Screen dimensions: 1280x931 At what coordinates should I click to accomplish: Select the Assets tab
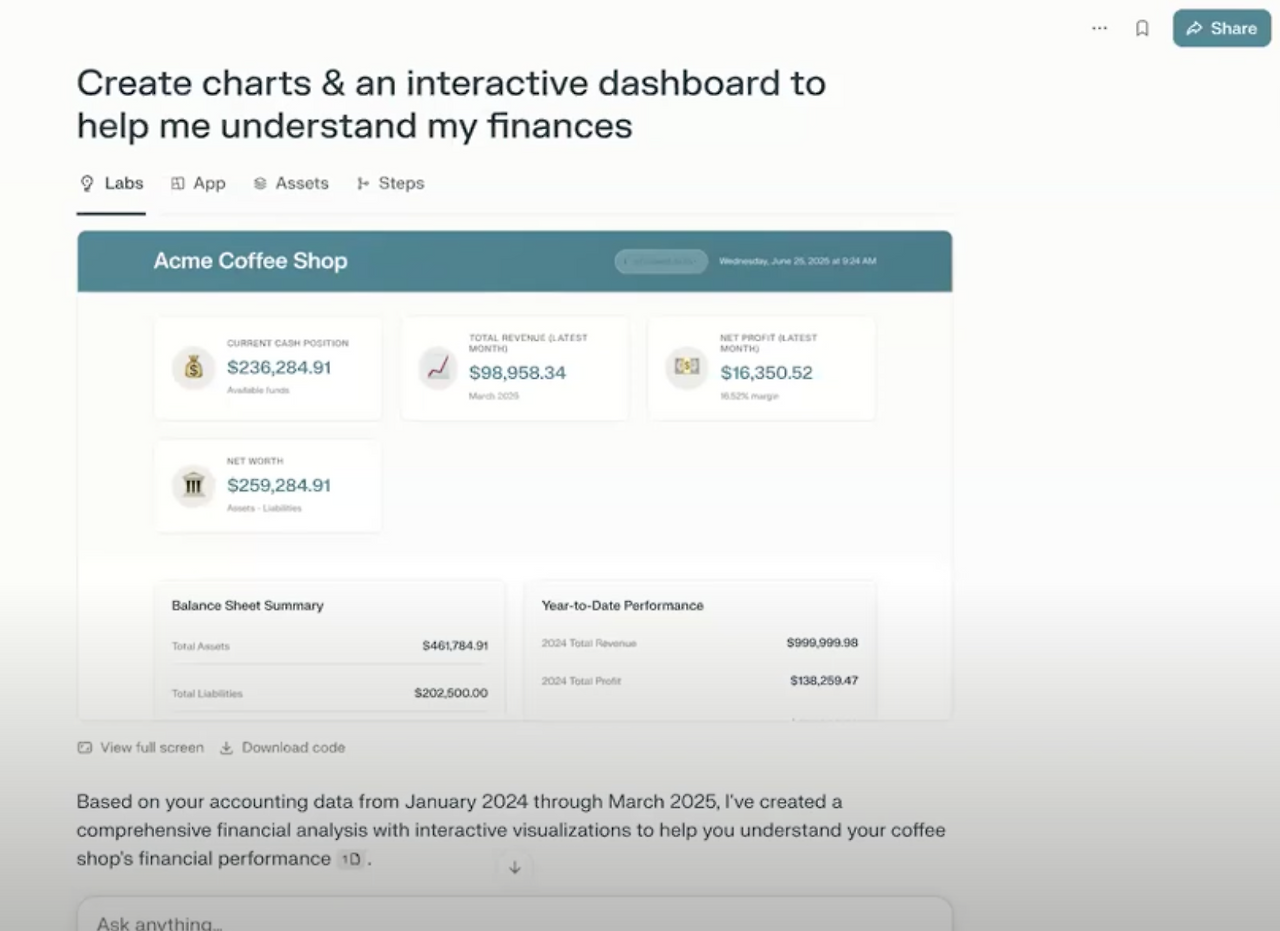click(290, 183)
